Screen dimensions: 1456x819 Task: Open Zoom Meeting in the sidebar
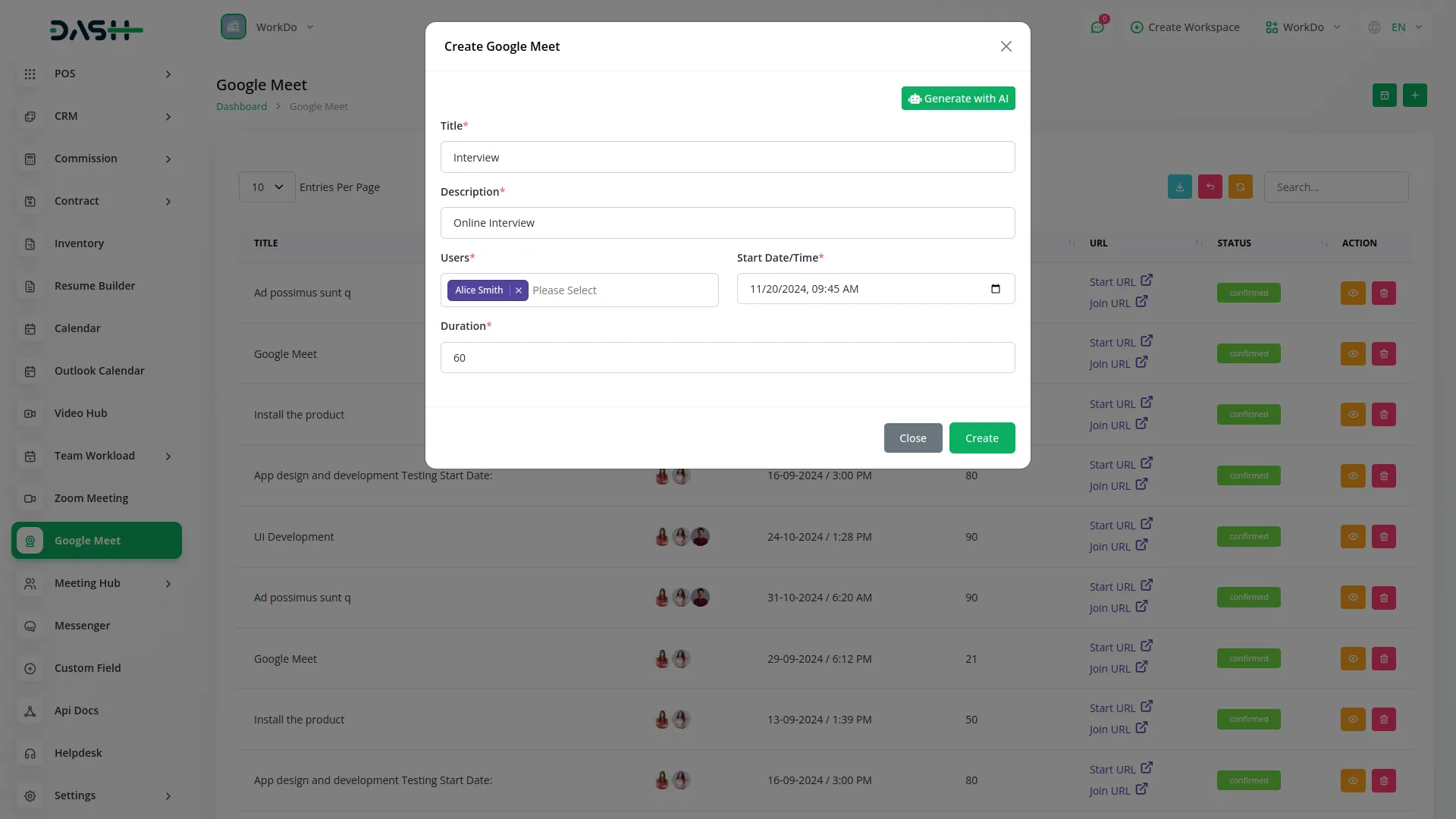[91, 498]
